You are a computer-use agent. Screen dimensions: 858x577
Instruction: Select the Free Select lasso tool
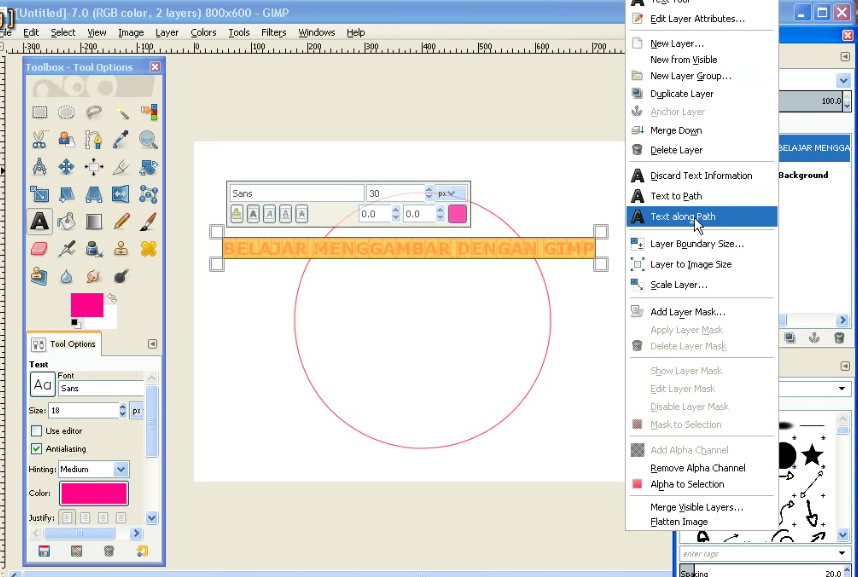[x=94, y=112]
